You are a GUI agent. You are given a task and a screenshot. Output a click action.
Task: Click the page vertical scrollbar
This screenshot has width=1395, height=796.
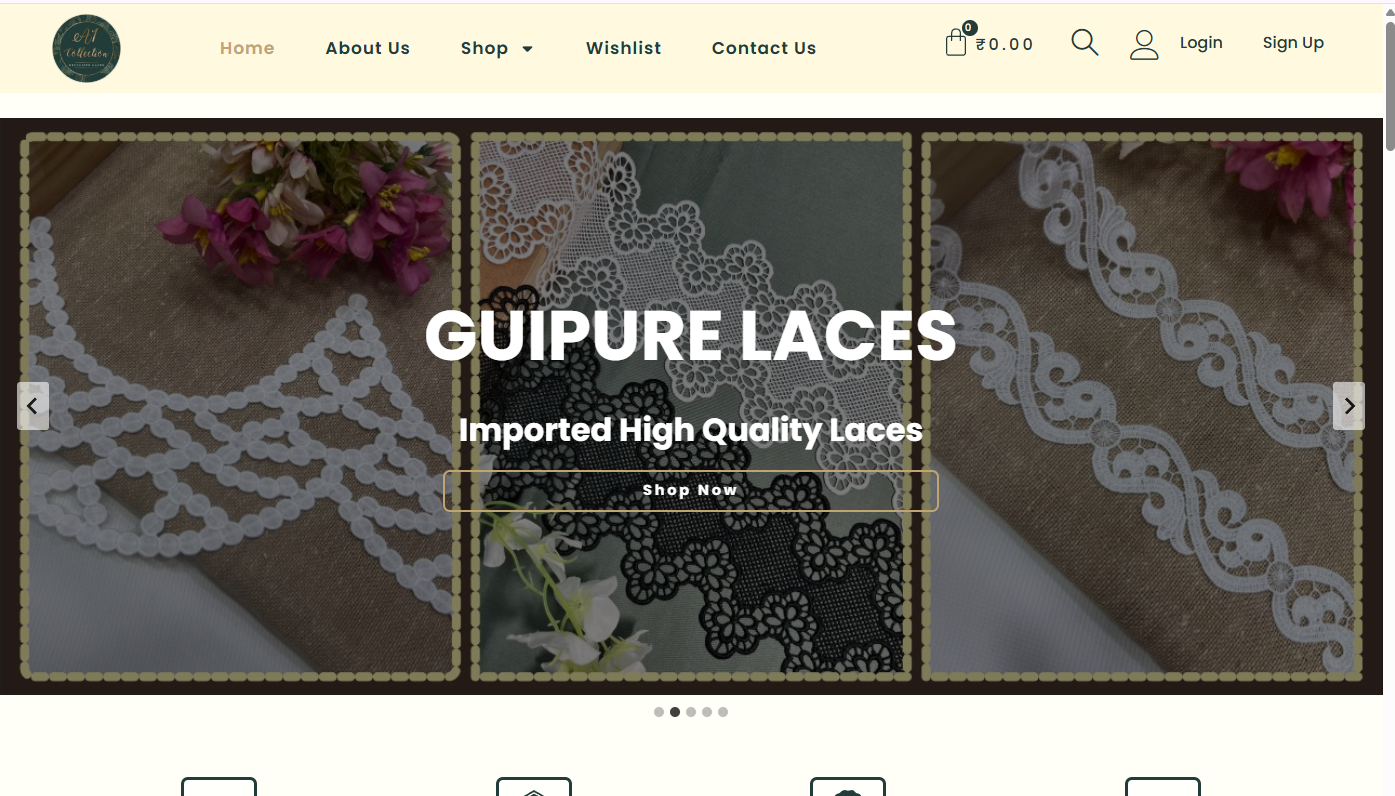coord(1389,400)
